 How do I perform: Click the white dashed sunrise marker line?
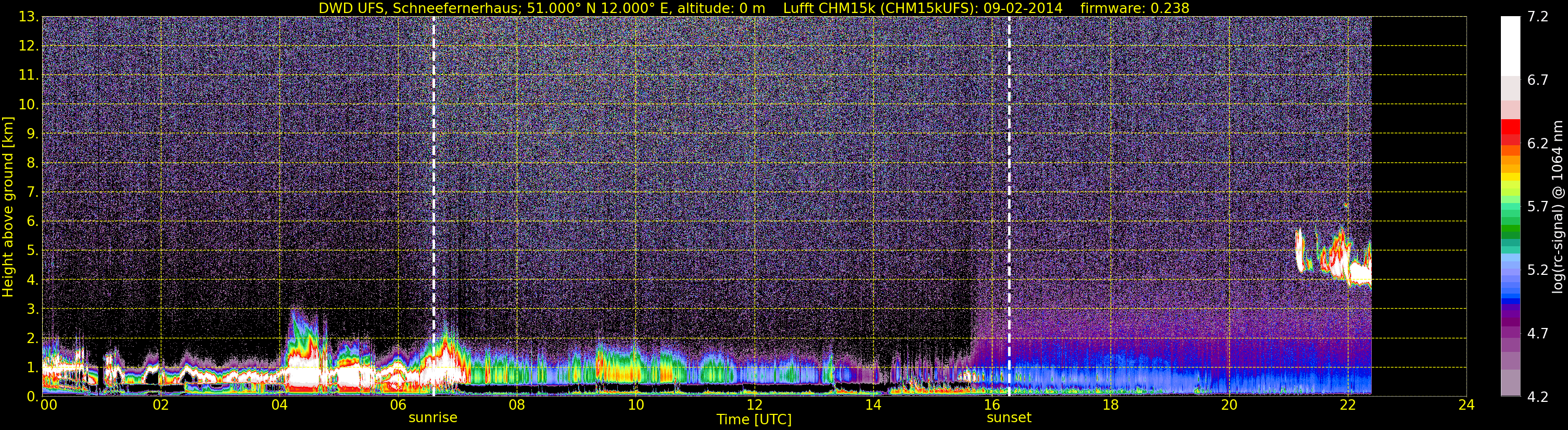tap(434, 206)
